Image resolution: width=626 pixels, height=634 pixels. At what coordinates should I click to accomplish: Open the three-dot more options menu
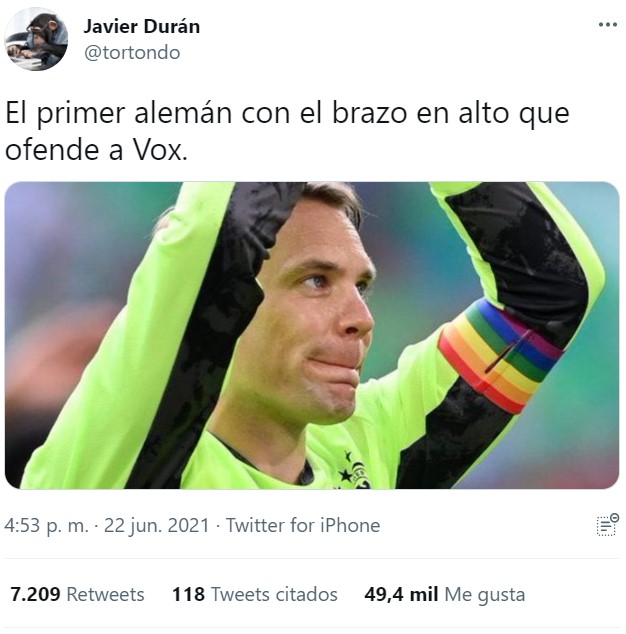(x=608, y=25)
